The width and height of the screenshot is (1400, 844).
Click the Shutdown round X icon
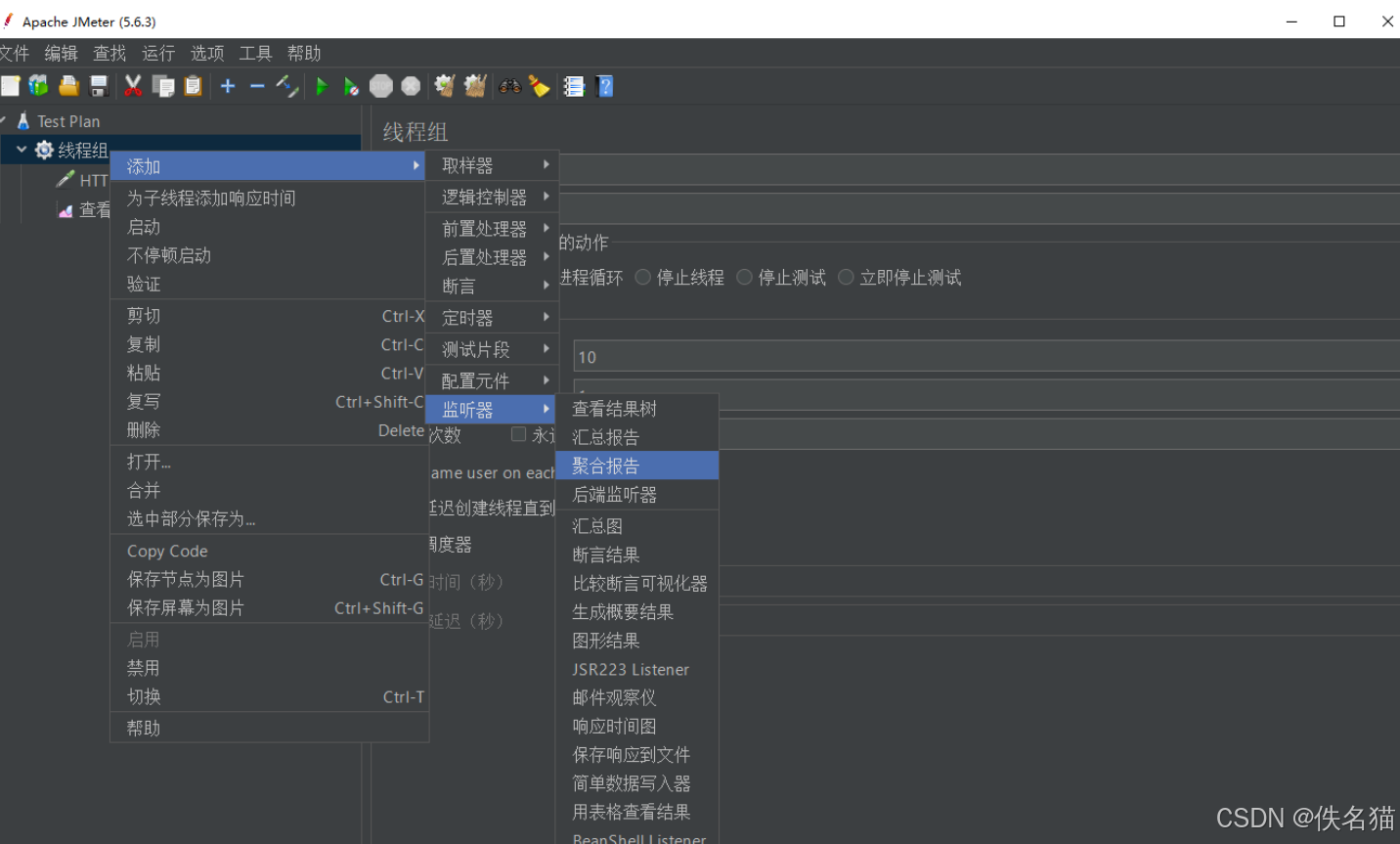coord(412,86)
